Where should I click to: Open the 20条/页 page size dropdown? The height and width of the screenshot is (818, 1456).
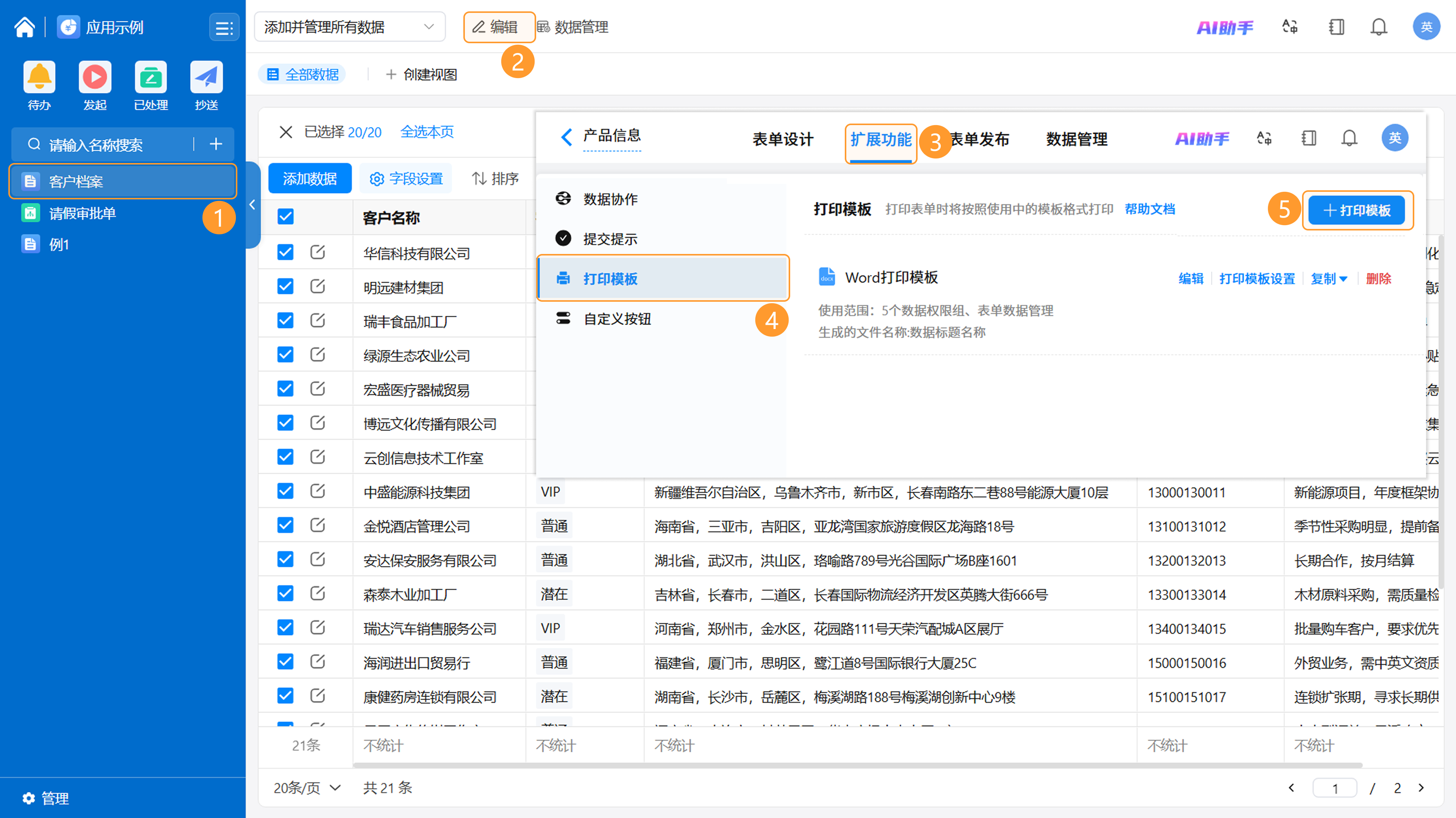tap(307, 788)
